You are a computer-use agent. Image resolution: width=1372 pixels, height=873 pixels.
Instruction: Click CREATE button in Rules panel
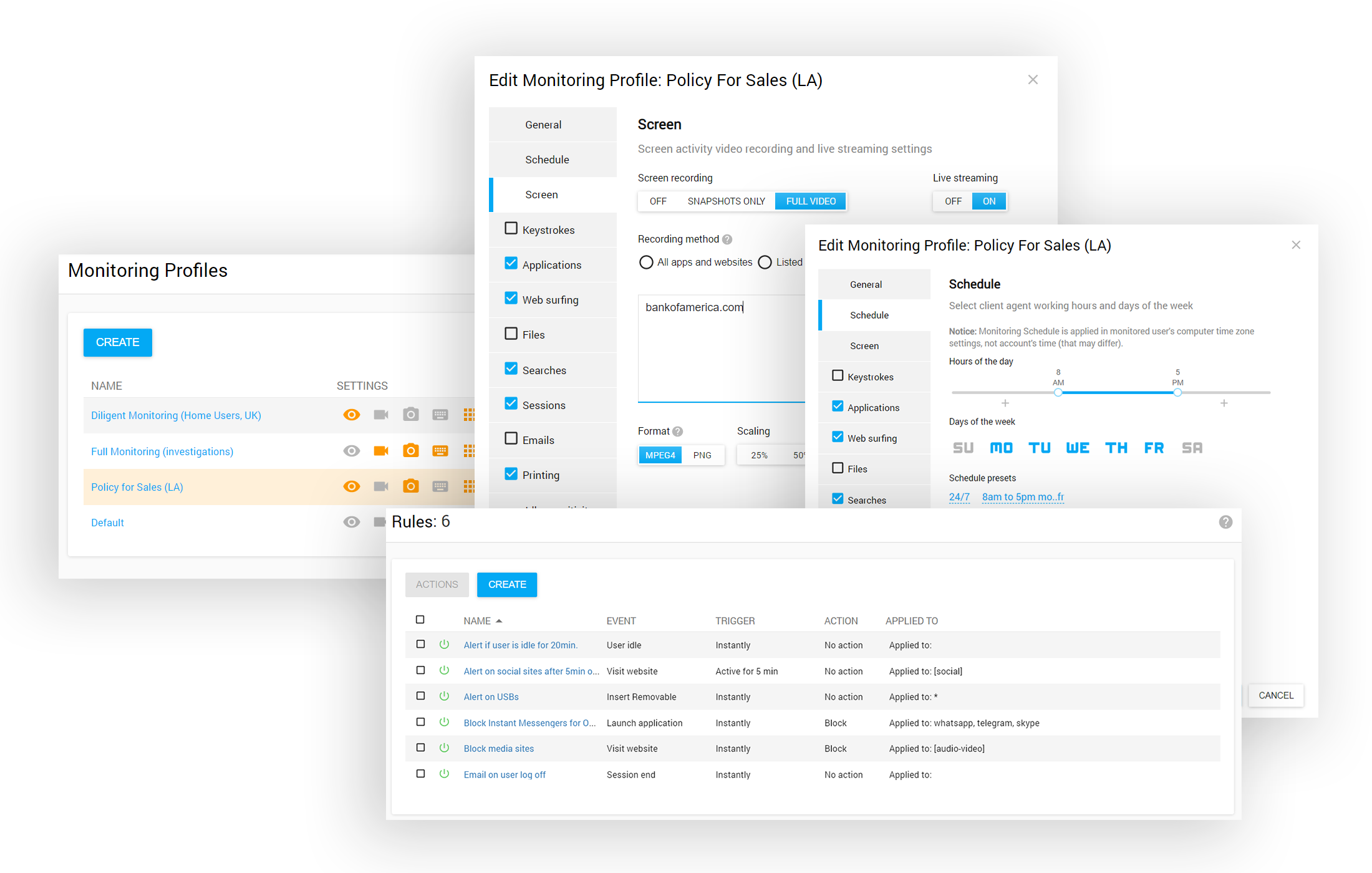point(506,584)
